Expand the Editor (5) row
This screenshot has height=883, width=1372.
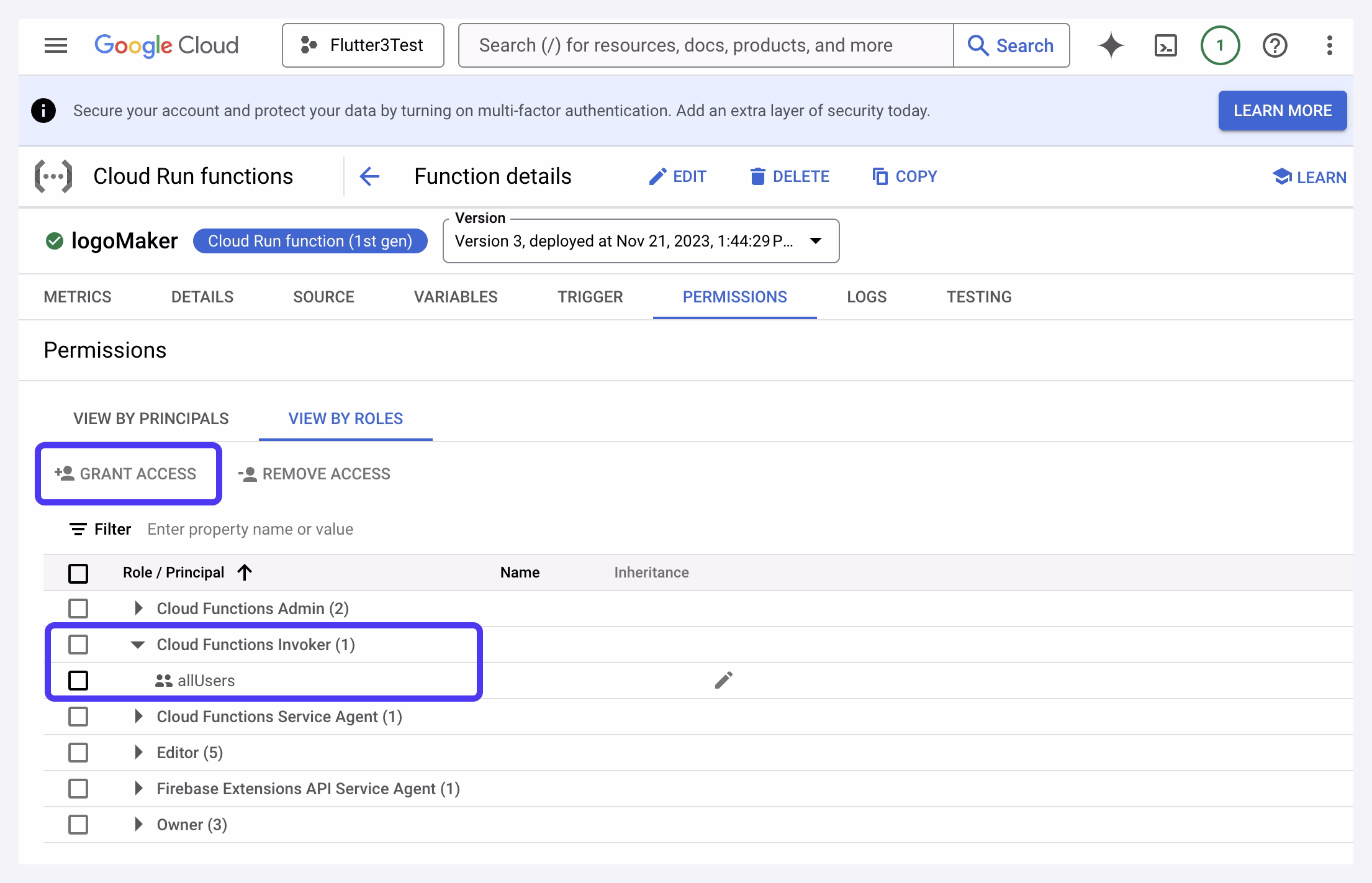coord(138,753)
